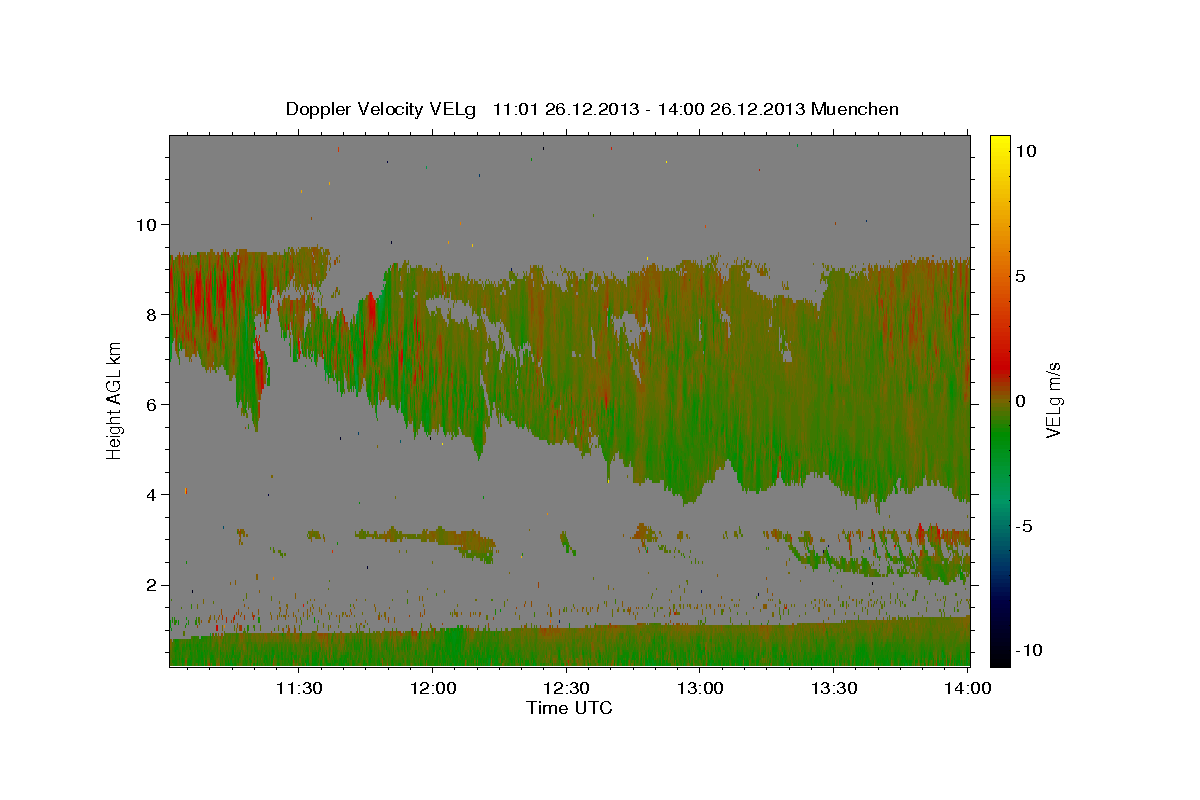Click the 13:00 time tick label

coord(700,688)
